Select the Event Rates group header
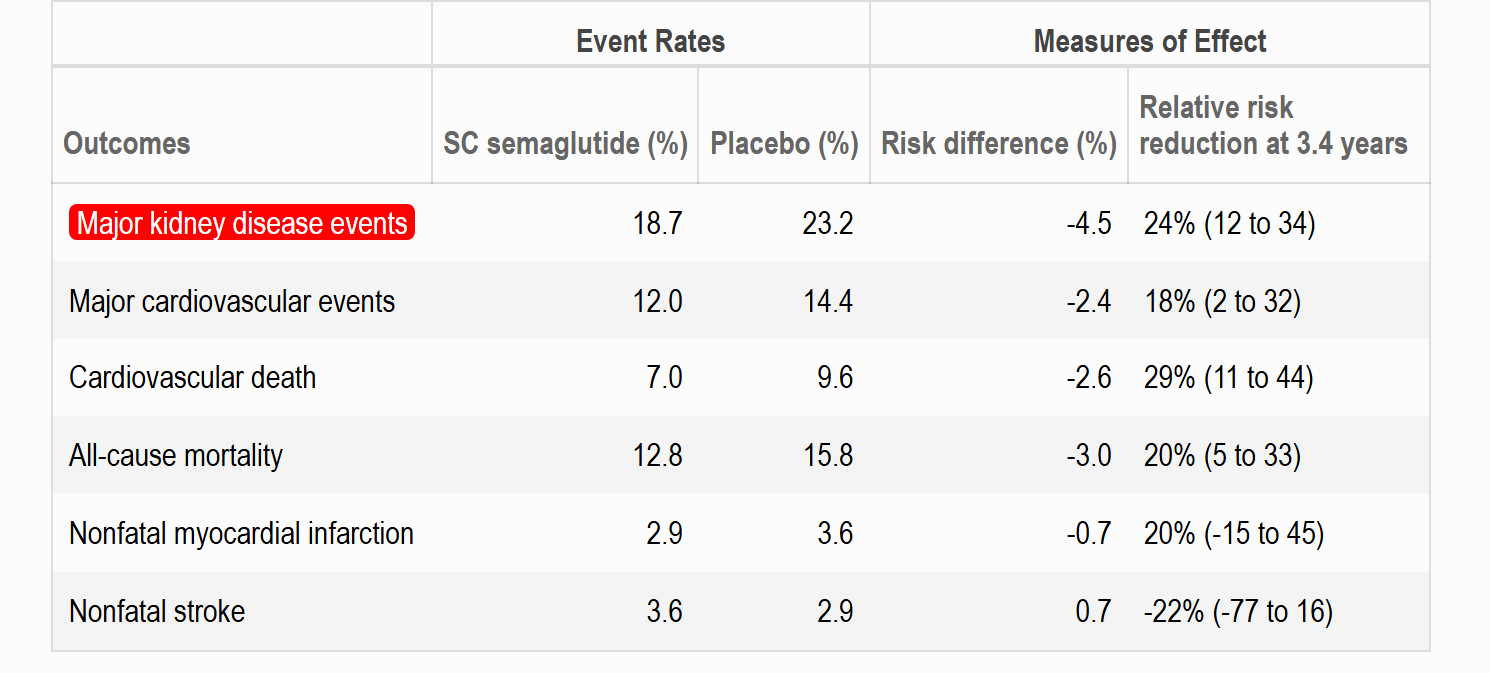Image resolution: width=1490 pixels, height=673 pixels. (x=650, y=41)
